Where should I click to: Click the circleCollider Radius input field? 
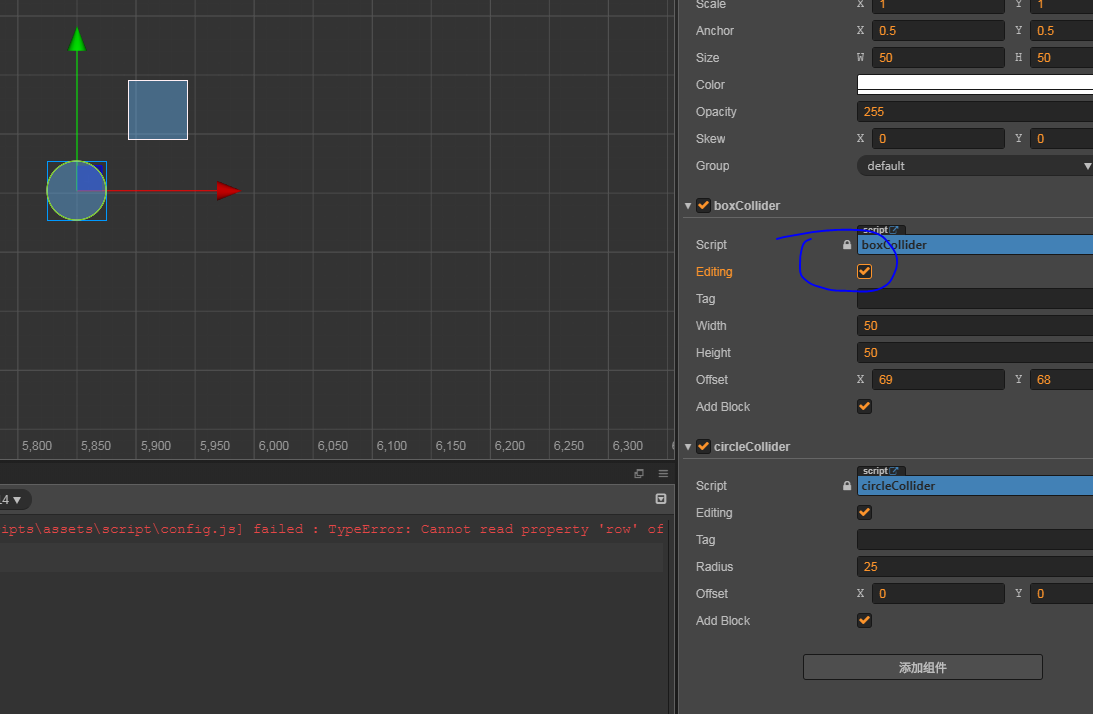pos(974,567)
